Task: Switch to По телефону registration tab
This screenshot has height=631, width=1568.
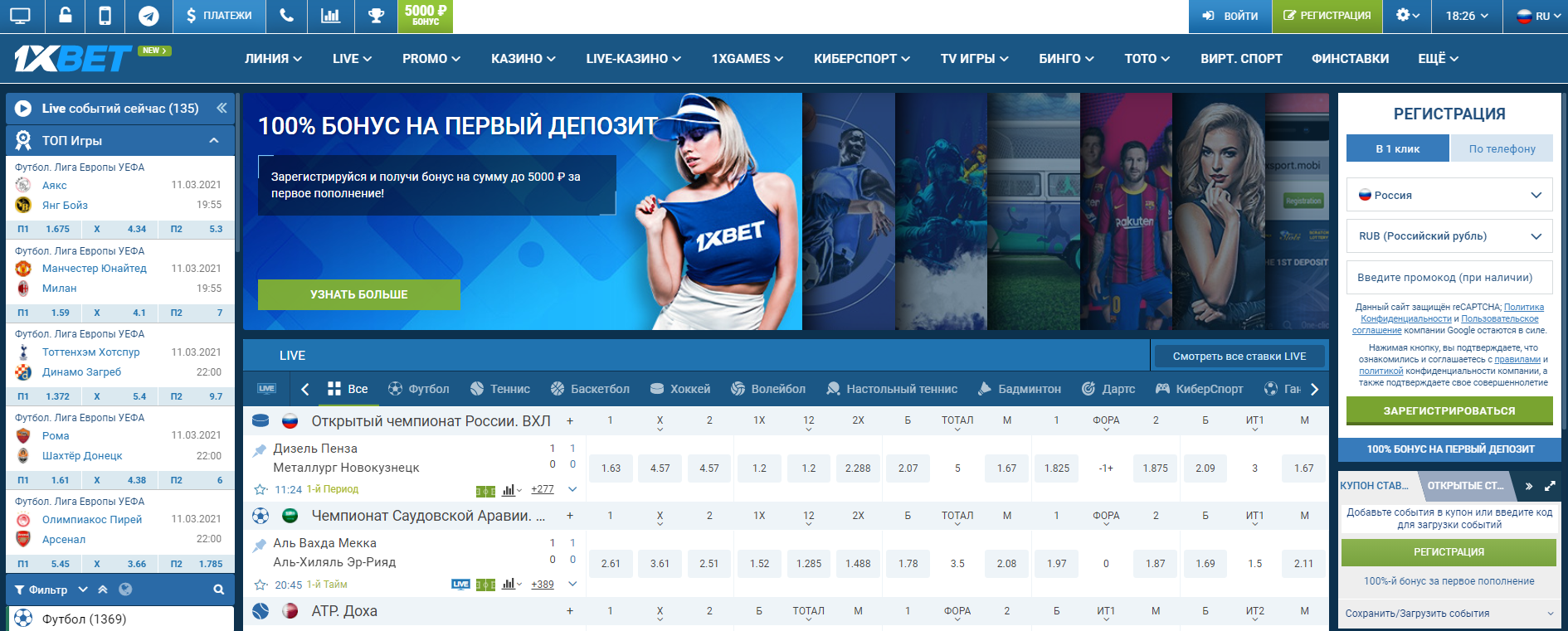Action: tap(1502, 148)
